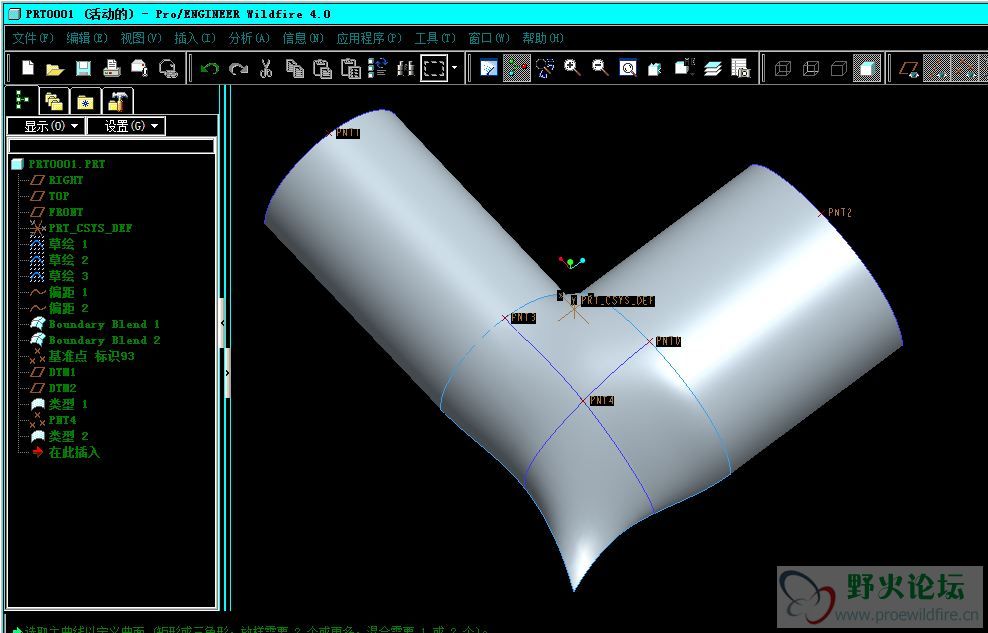Viewport: 988px width, 633px height.
Task: Open the 显示(O) dropdown in model tree
Action: click(45, 126)
